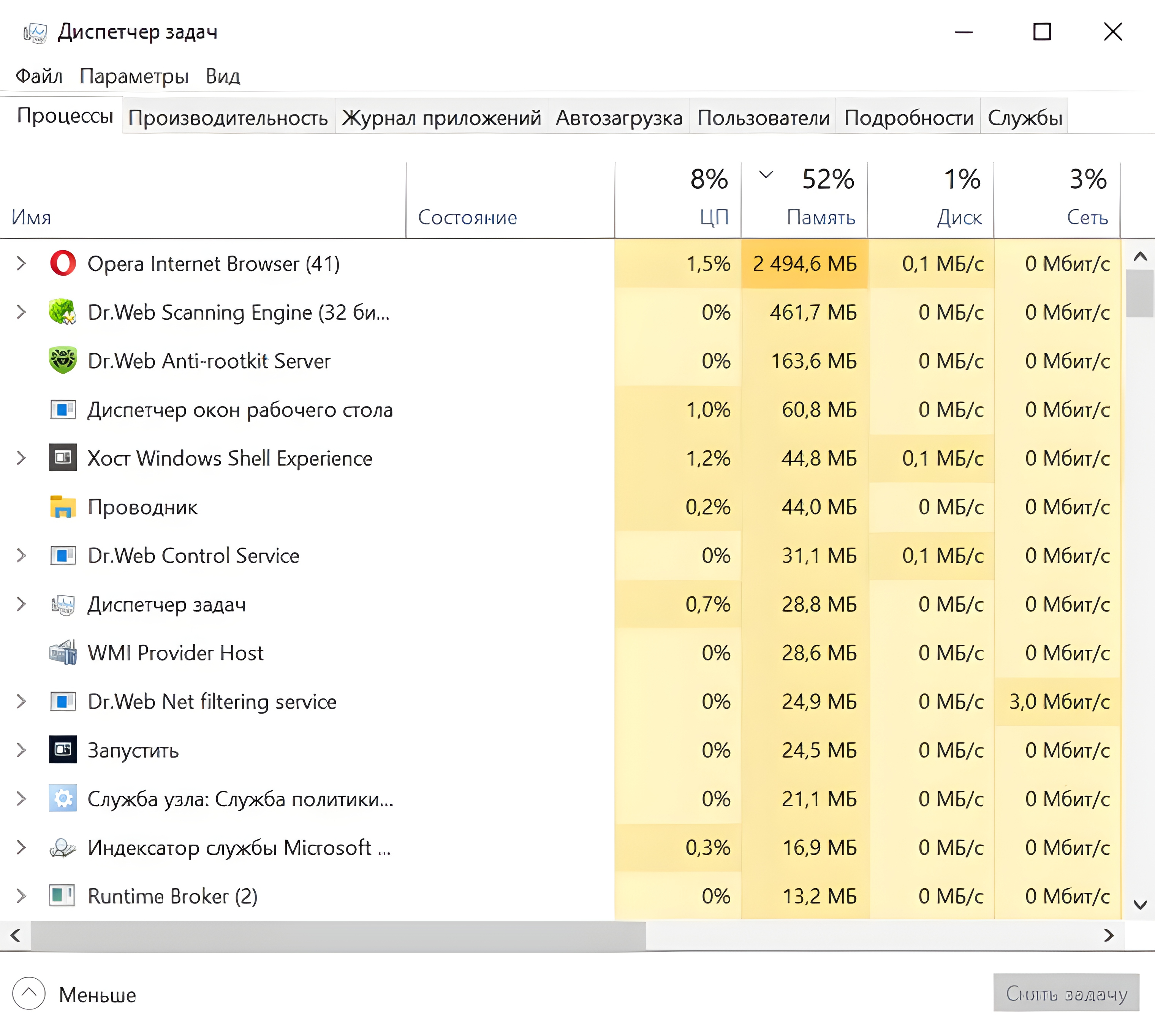Sort by the Имя column header

coord(203,201)
